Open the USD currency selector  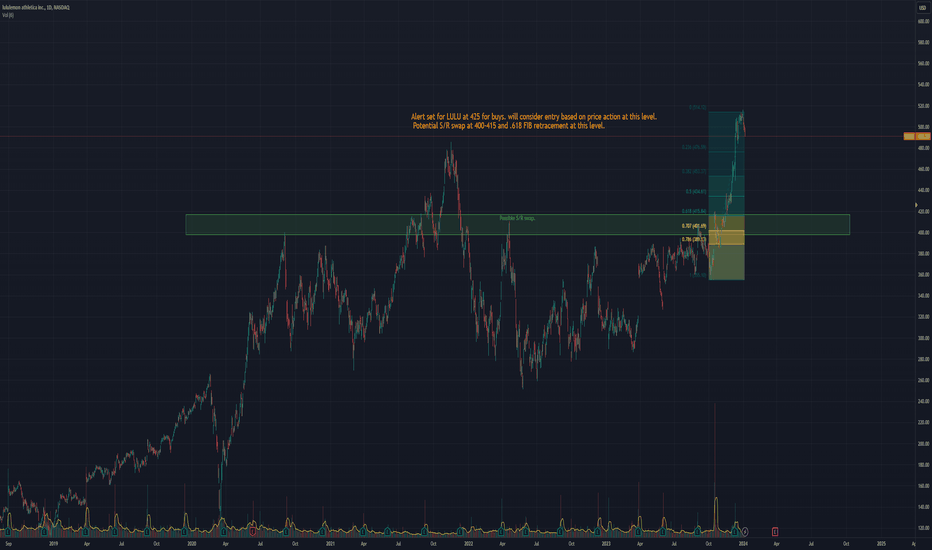coord(922,8)
